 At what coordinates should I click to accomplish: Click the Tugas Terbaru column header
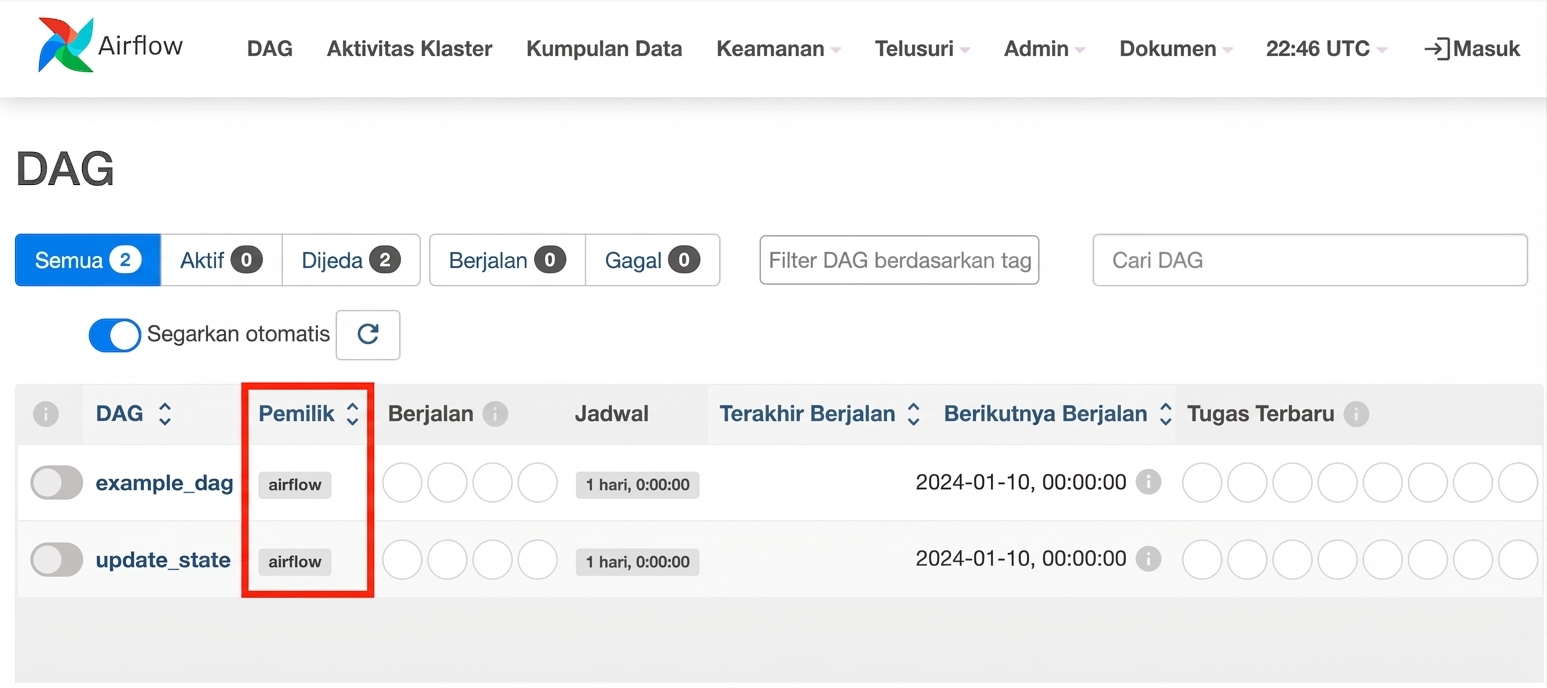click(x=1260, y=414)
